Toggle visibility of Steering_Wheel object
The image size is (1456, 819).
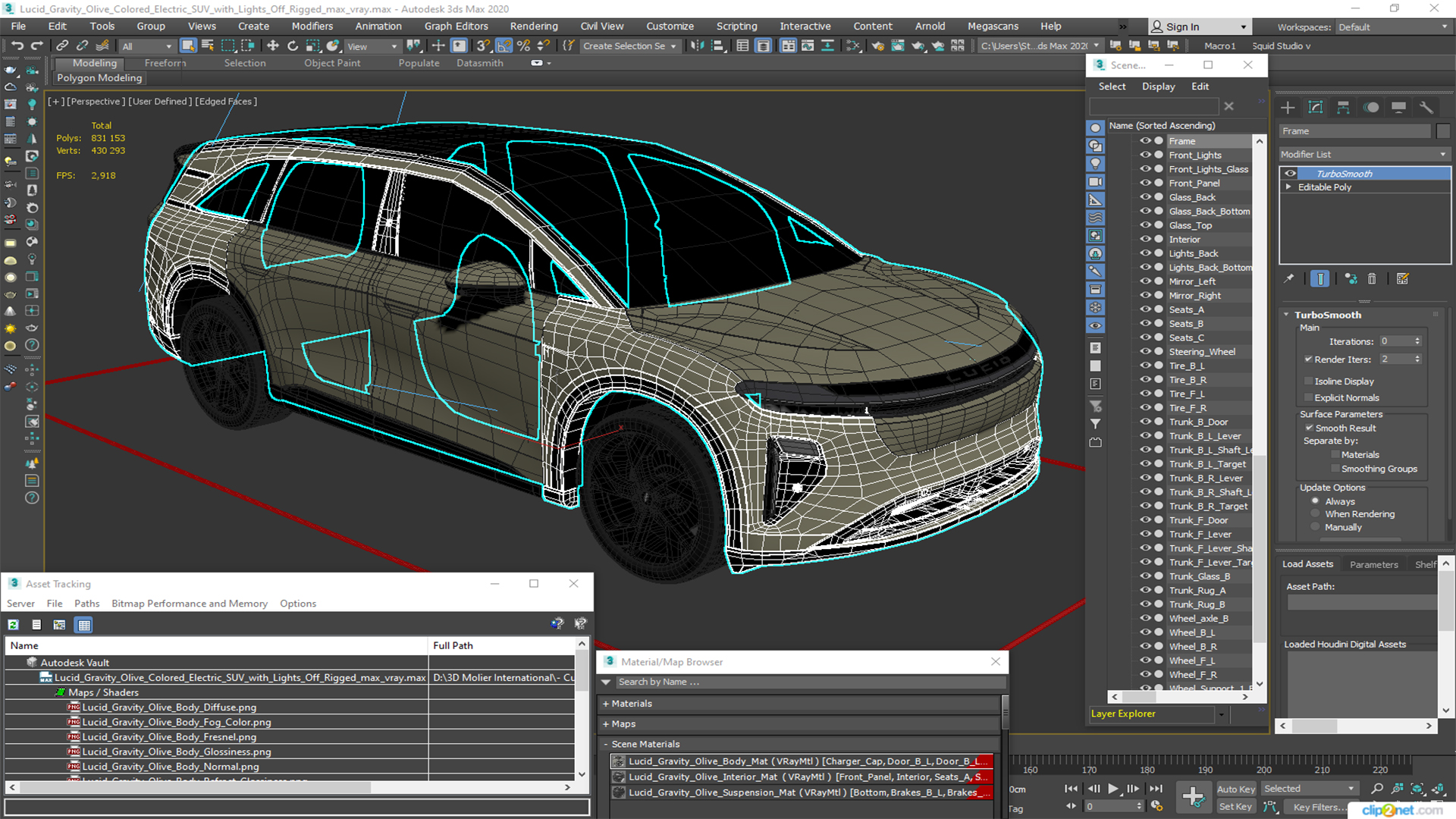pyautogui.click(x=1145, y=351)
